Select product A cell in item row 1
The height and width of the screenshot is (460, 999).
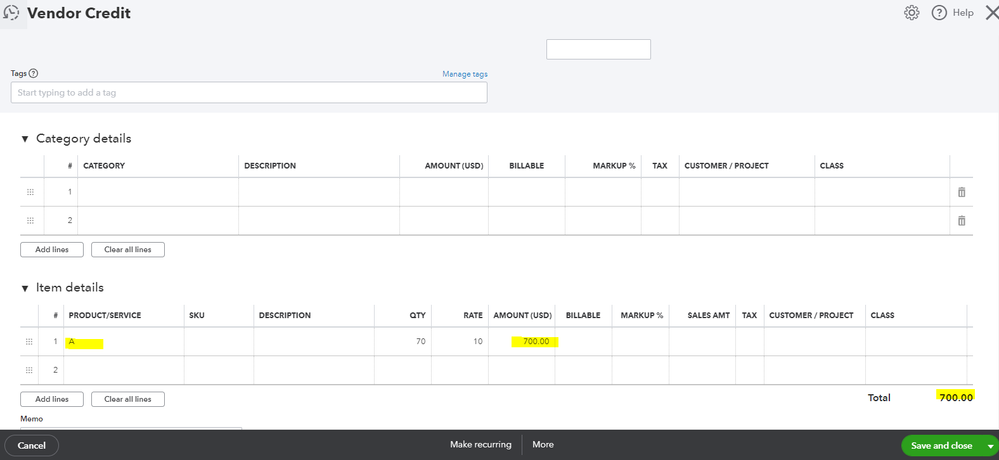click(120, 342)
